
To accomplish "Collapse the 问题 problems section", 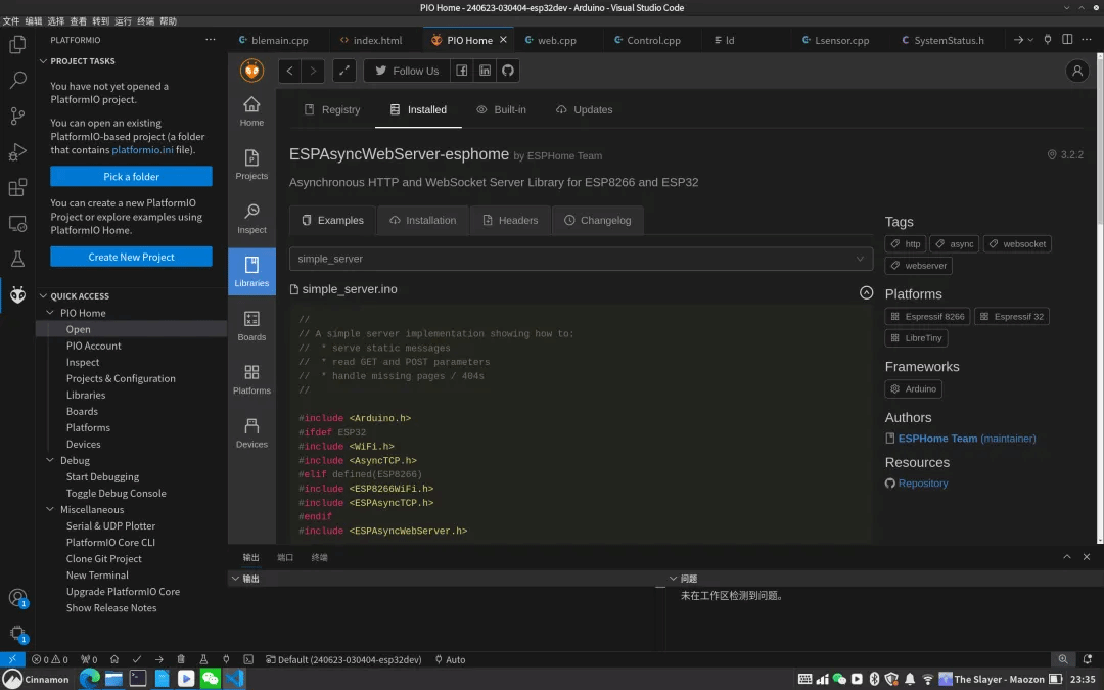I will pyautogui.click(x=673, y=579).
